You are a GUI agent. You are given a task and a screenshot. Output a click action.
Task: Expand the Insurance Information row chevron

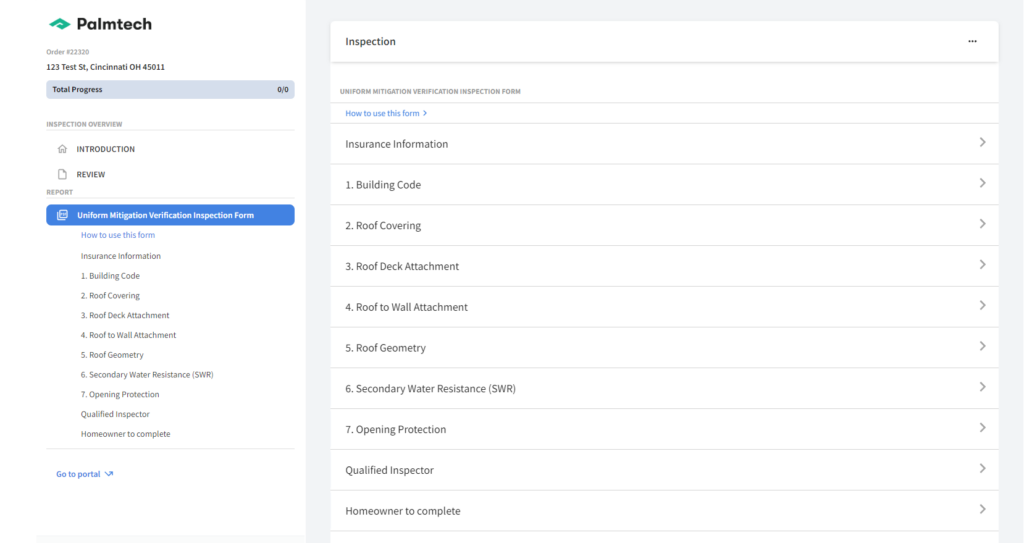(982, 142)
